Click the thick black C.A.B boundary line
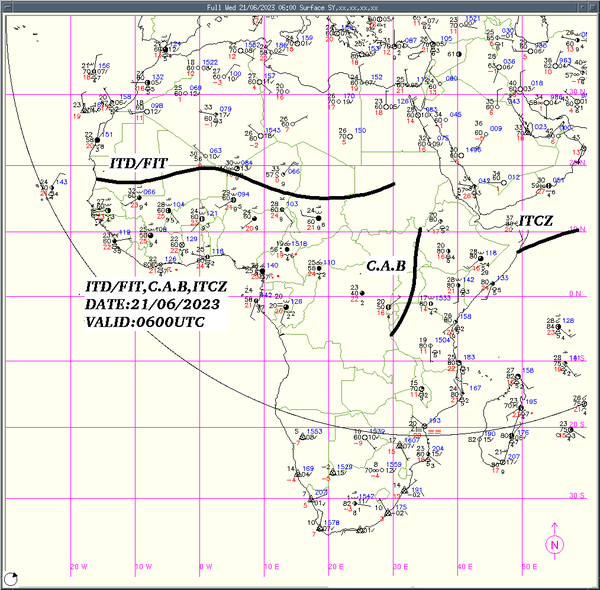The image size is (600, 590). click(x=407, y=282)
